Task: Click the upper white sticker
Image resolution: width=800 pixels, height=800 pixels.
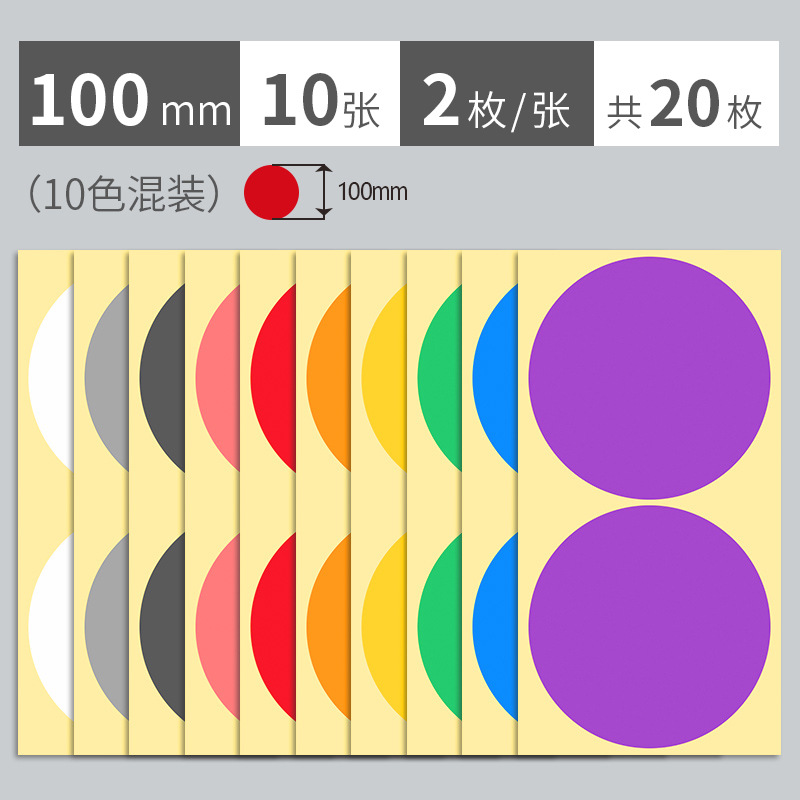Action: [52, 379]
